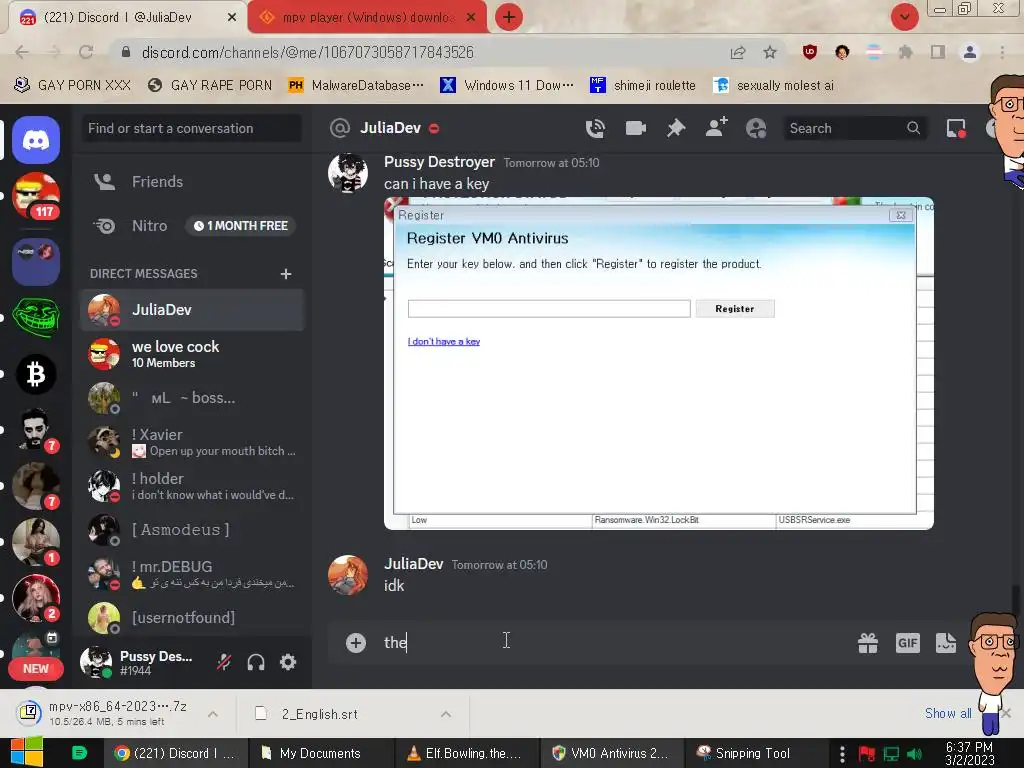Click Show all downloads link
The width and height of the screenshot is (1024, 768).
948,713
